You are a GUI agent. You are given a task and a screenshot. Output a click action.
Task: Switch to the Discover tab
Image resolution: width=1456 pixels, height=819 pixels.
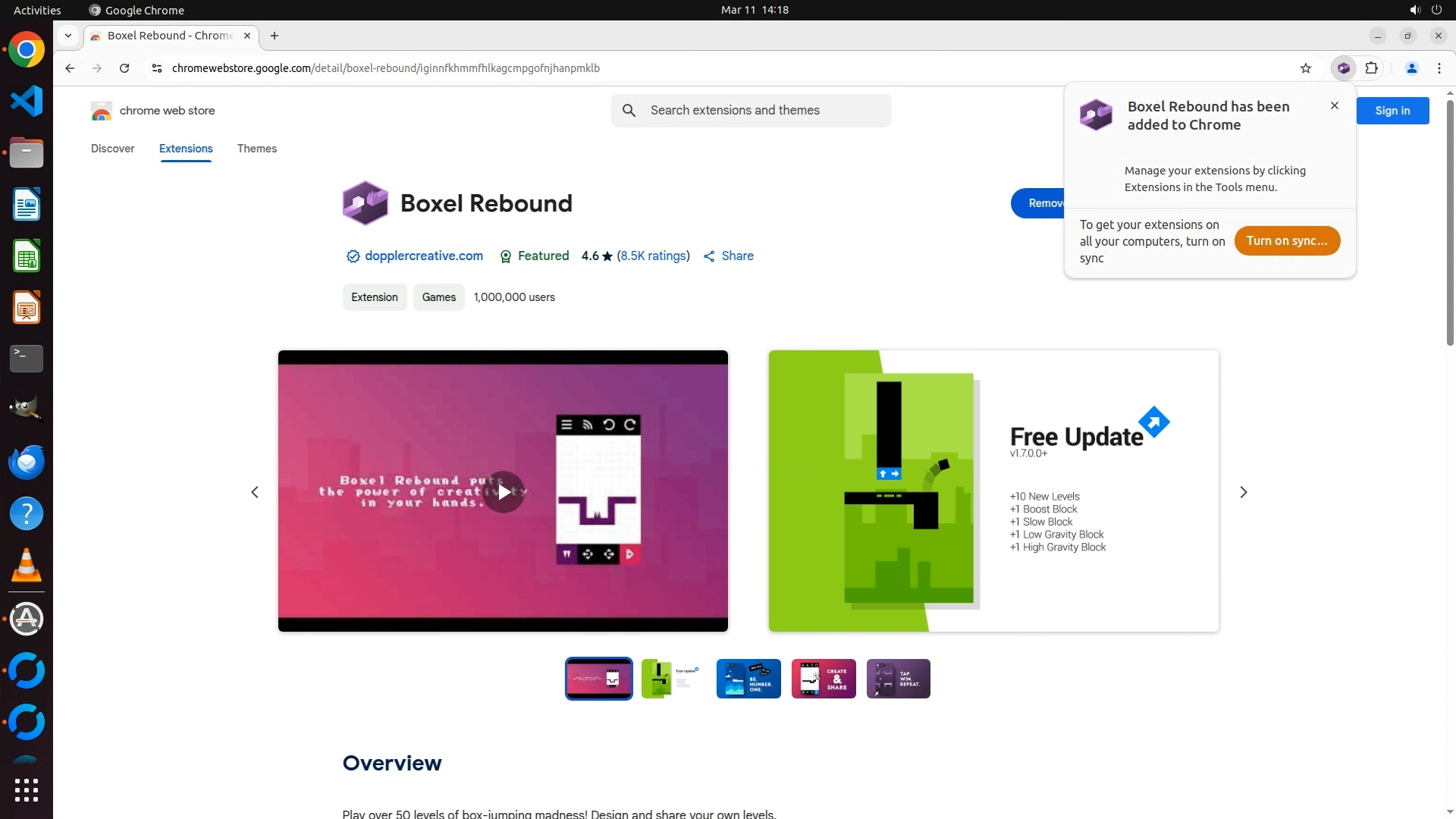pos(112,149)
